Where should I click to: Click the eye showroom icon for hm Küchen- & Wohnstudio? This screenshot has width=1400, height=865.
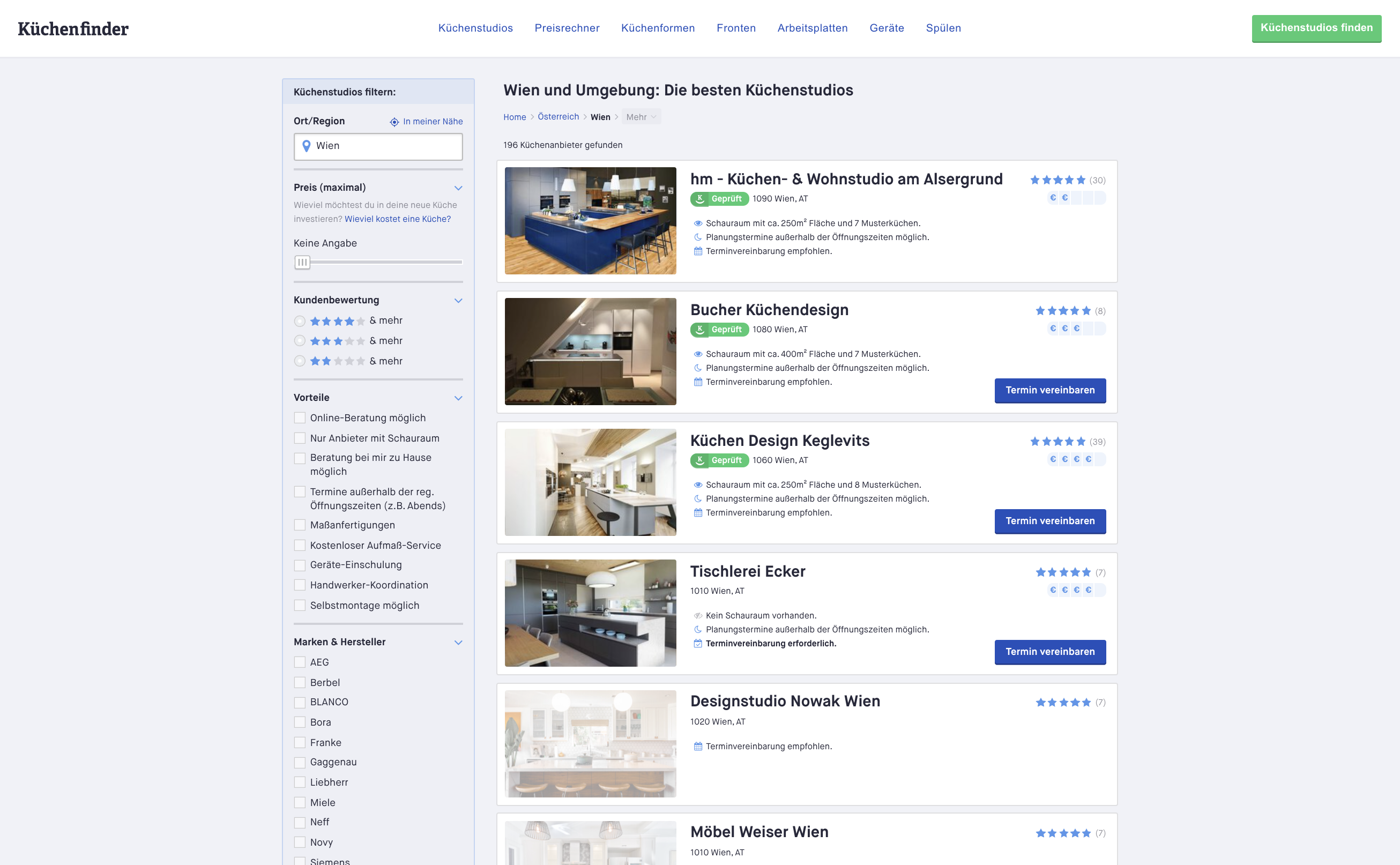[x=697, y=223]
